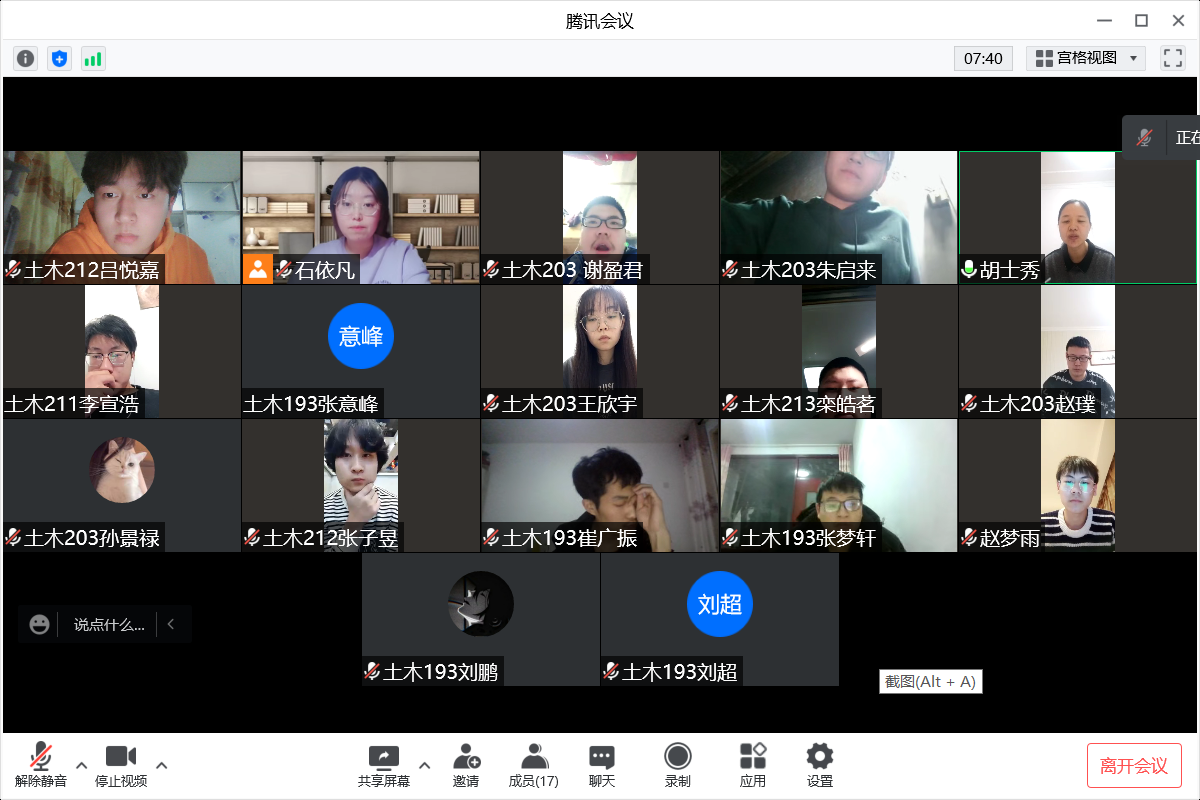Viewport: 1200px width, 800px height.
Task: Stop video (停止视频)
Action: tap(121, 765)
